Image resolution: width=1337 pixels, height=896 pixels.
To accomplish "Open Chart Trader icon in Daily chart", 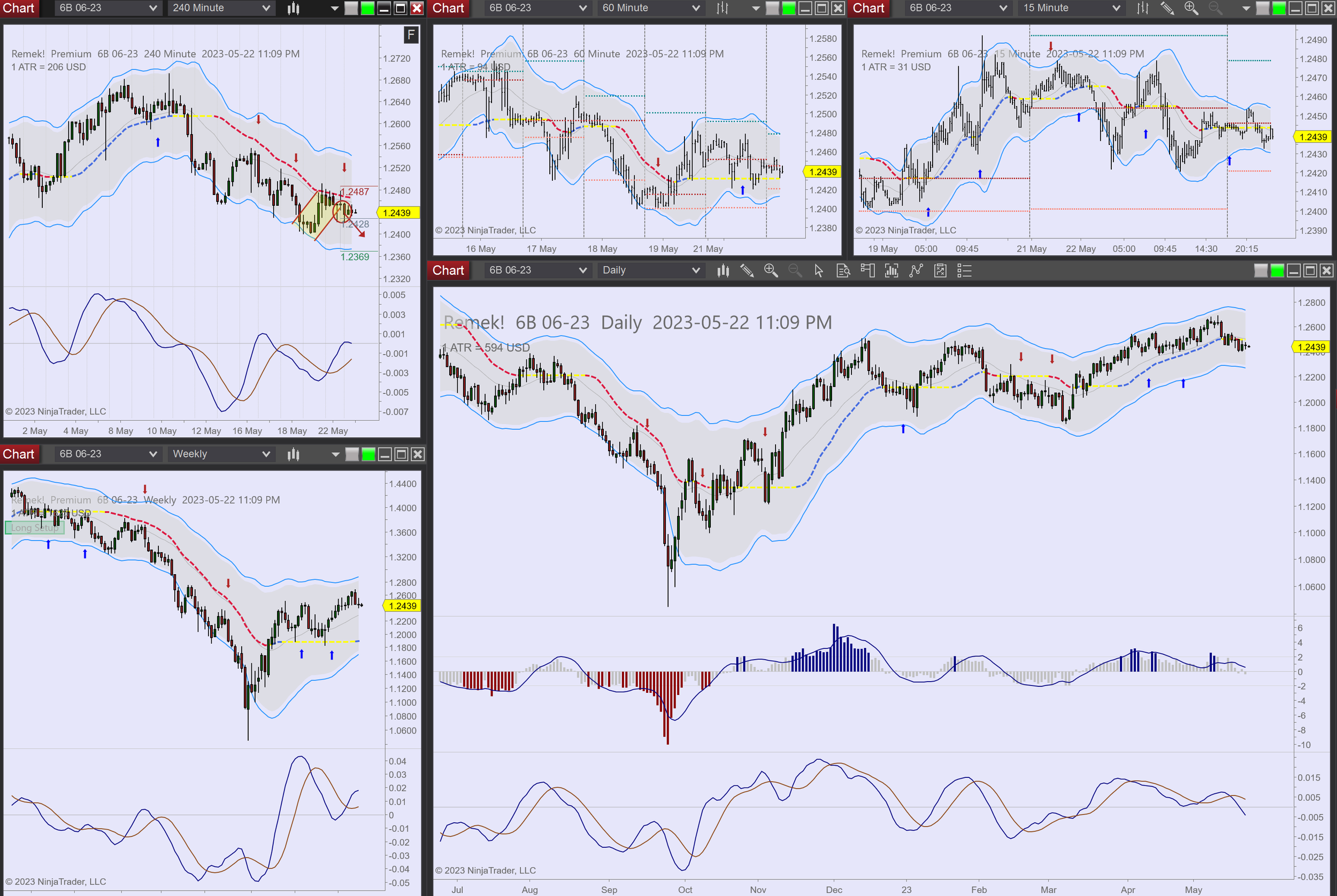I will pos(867,271).
